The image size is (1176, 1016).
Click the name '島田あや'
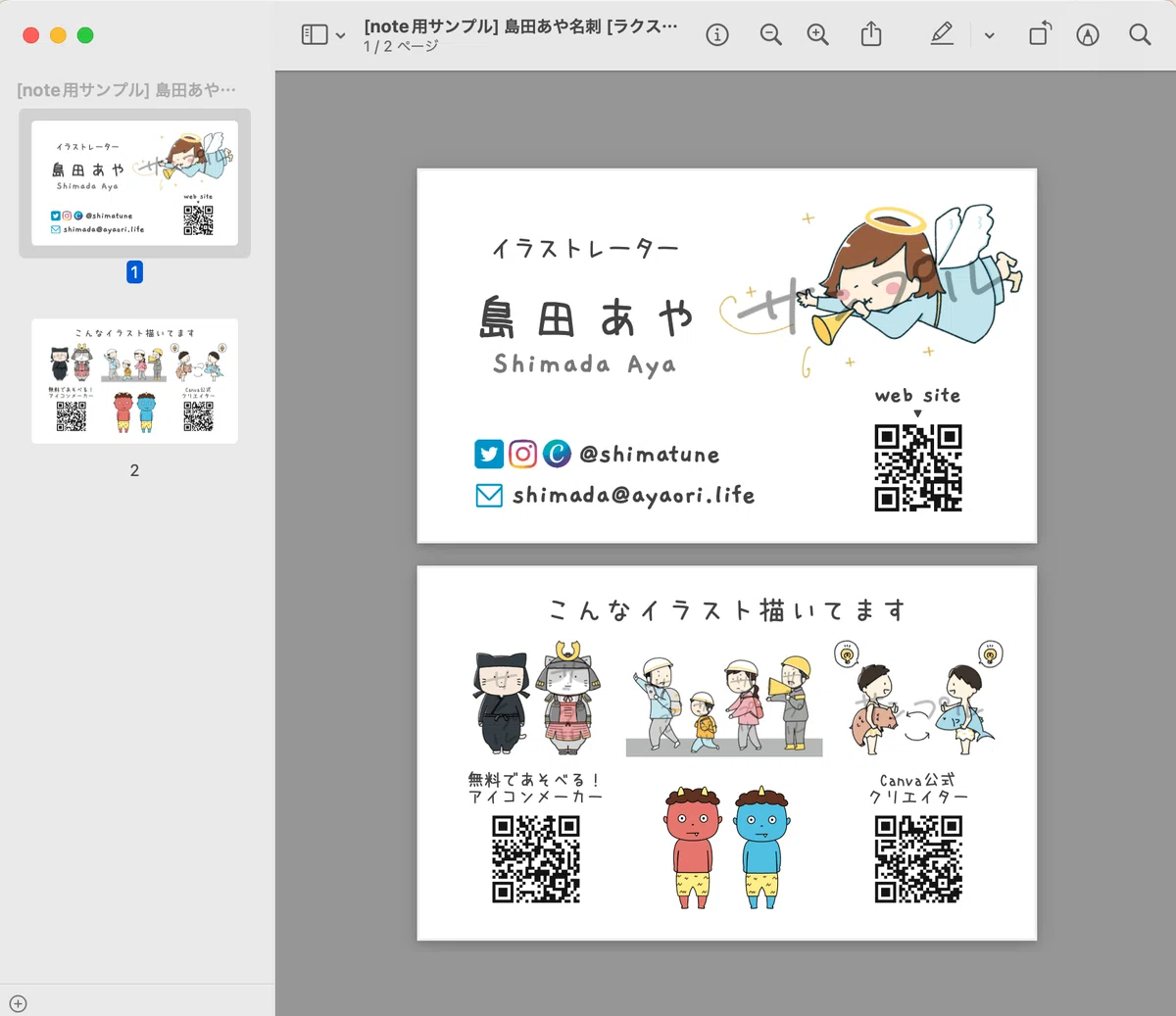tap(586, 318)
